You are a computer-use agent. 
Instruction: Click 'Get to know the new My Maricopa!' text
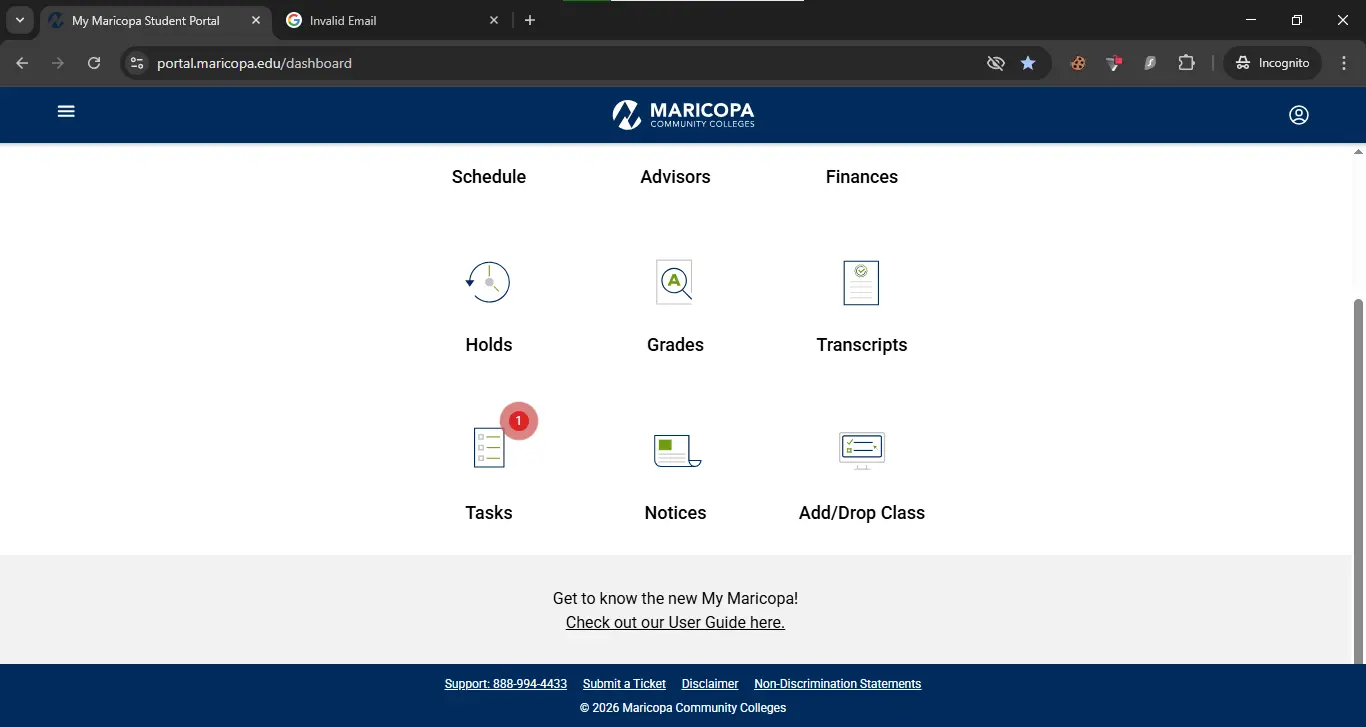[675, 598]
